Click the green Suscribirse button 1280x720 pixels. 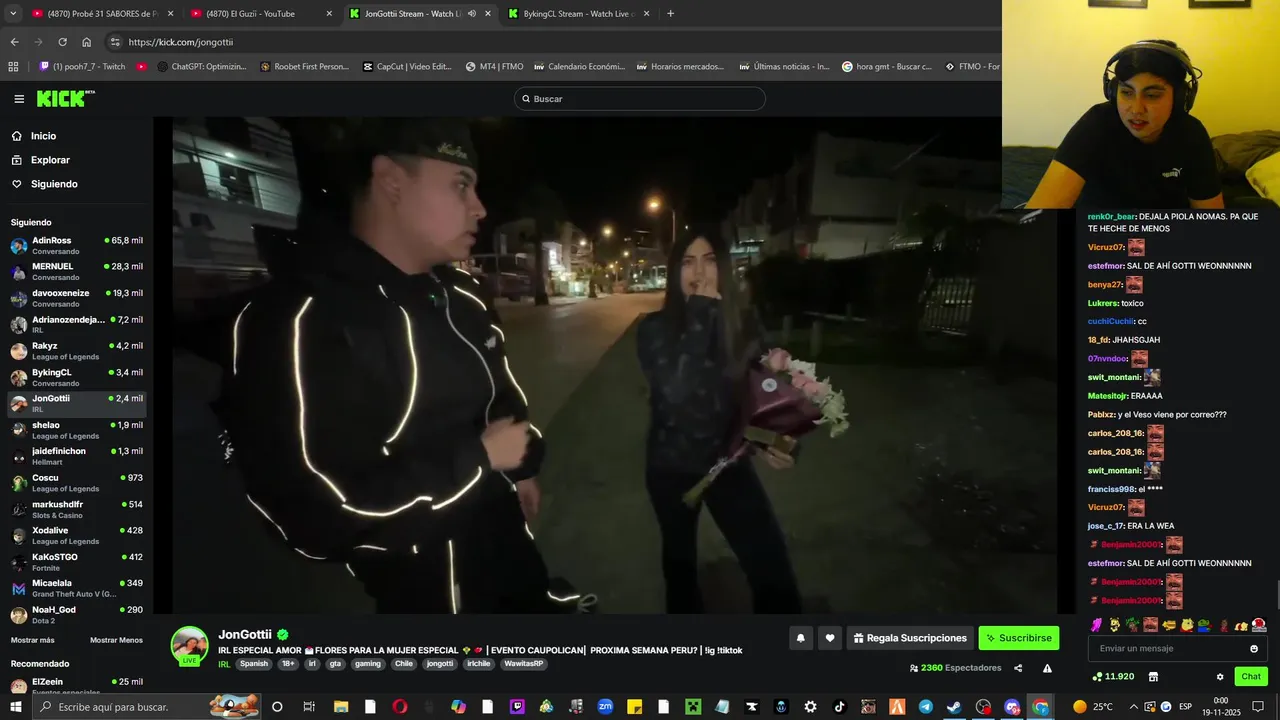coord(1018,638)
